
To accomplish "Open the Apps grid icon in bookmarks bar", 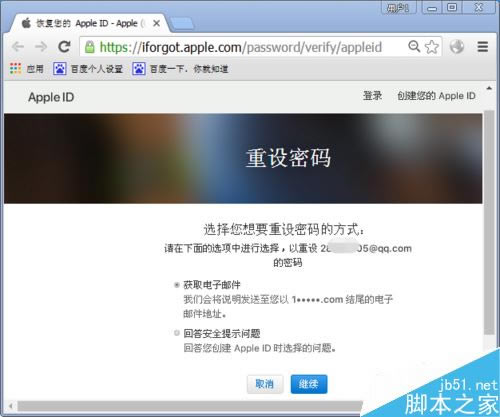I will tap(15, 68).
